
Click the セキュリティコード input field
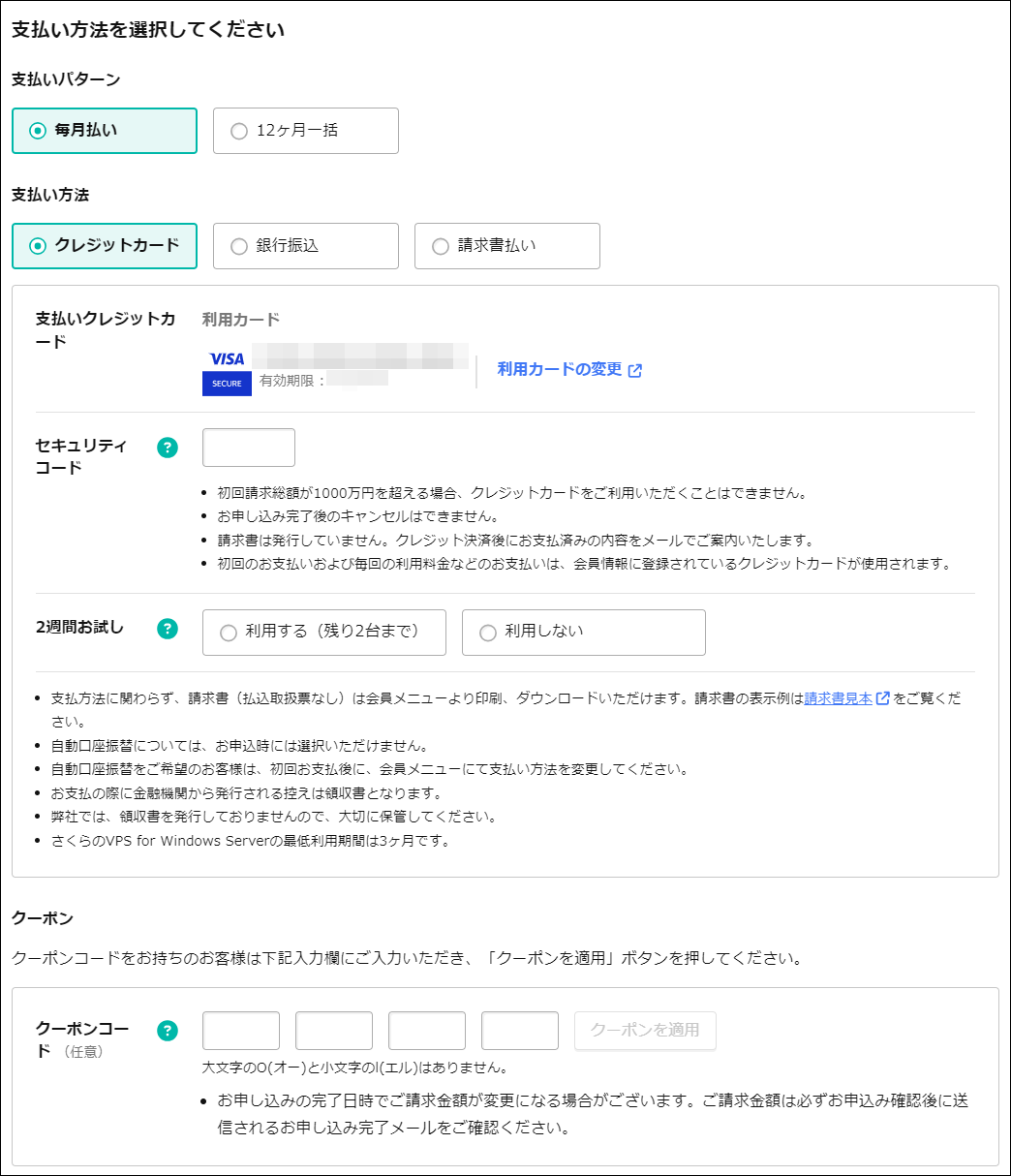[x=248, y=447]
